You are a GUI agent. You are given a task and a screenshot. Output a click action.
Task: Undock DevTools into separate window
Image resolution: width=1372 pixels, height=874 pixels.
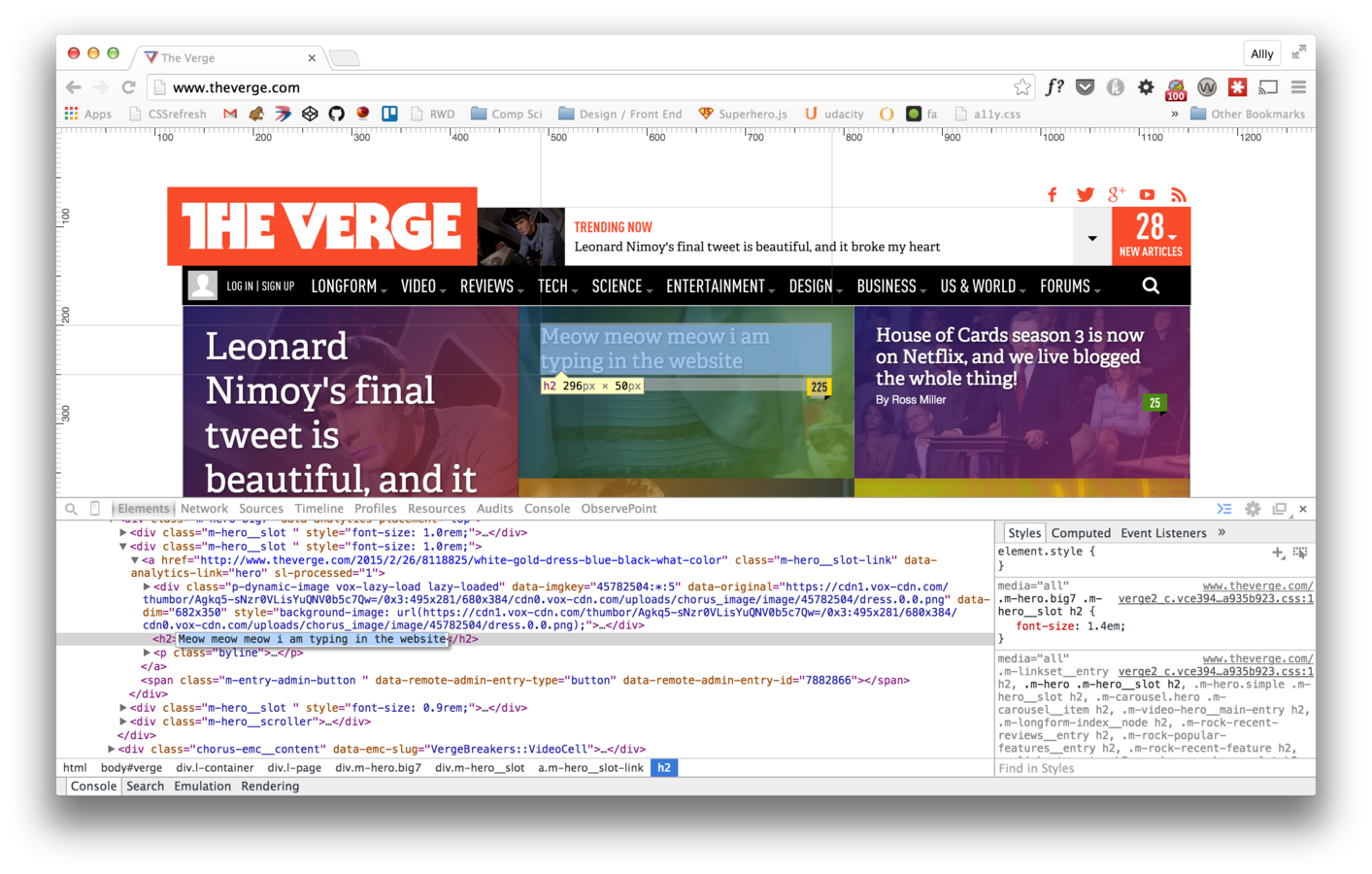[1280, 509]
